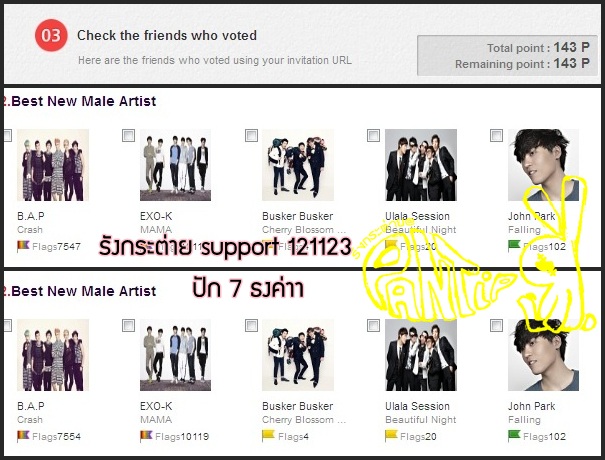
Task: Tick the EXO-K checkbox in first artist section
Action: click(128, 135)
